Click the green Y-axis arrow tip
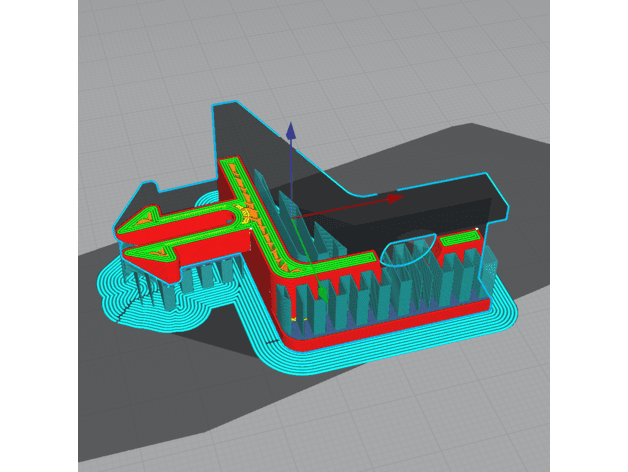This screenshot has width=628, height=472. point(323,294)
